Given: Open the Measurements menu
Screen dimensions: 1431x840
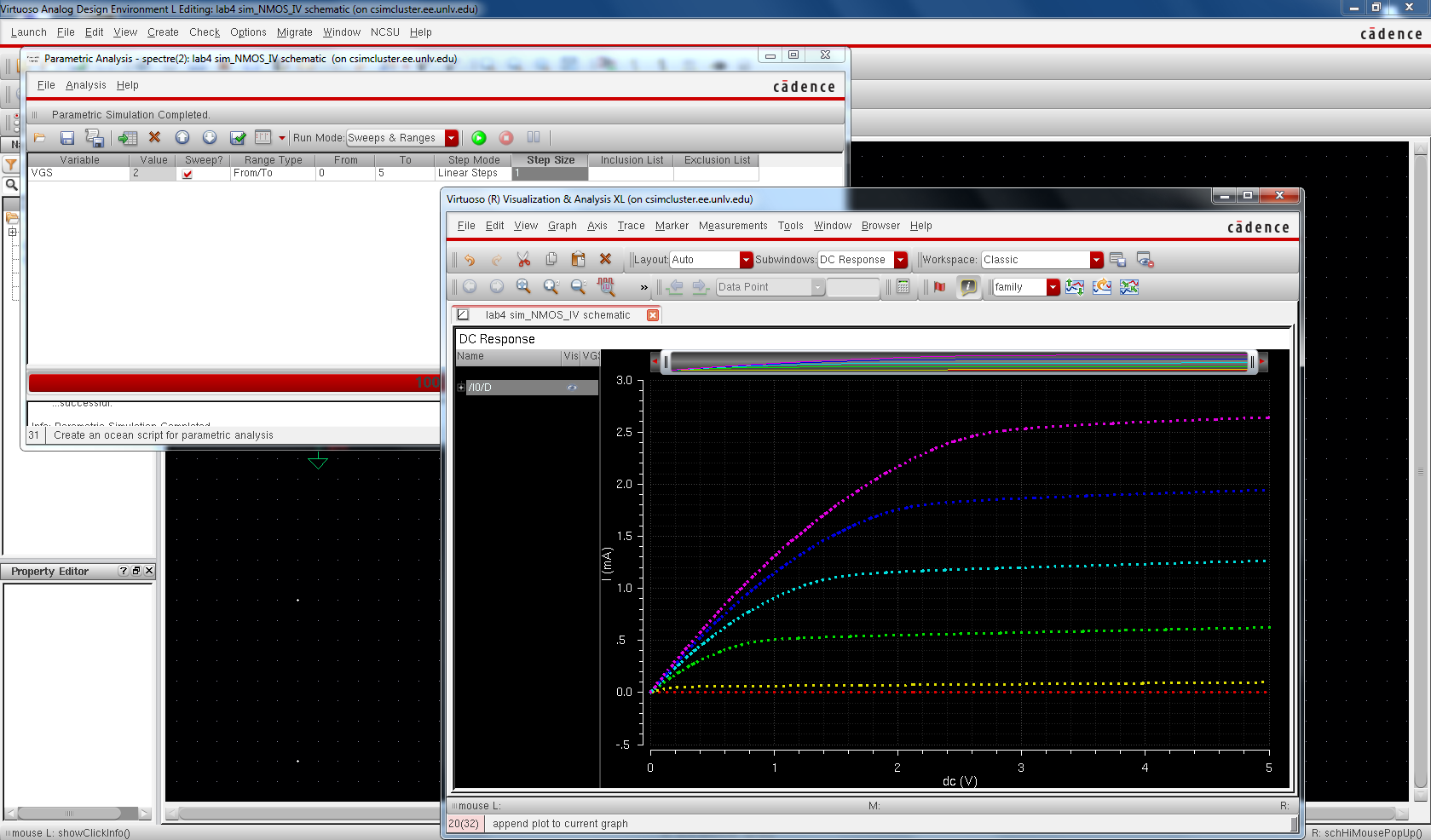Looking at the screenshot, I should [733, 226].
